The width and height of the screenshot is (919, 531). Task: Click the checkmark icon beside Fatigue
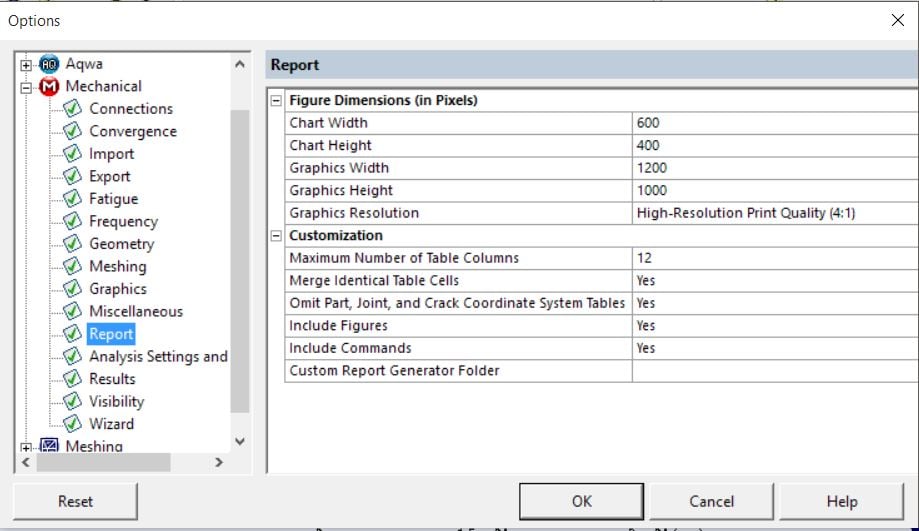(73, 199)
